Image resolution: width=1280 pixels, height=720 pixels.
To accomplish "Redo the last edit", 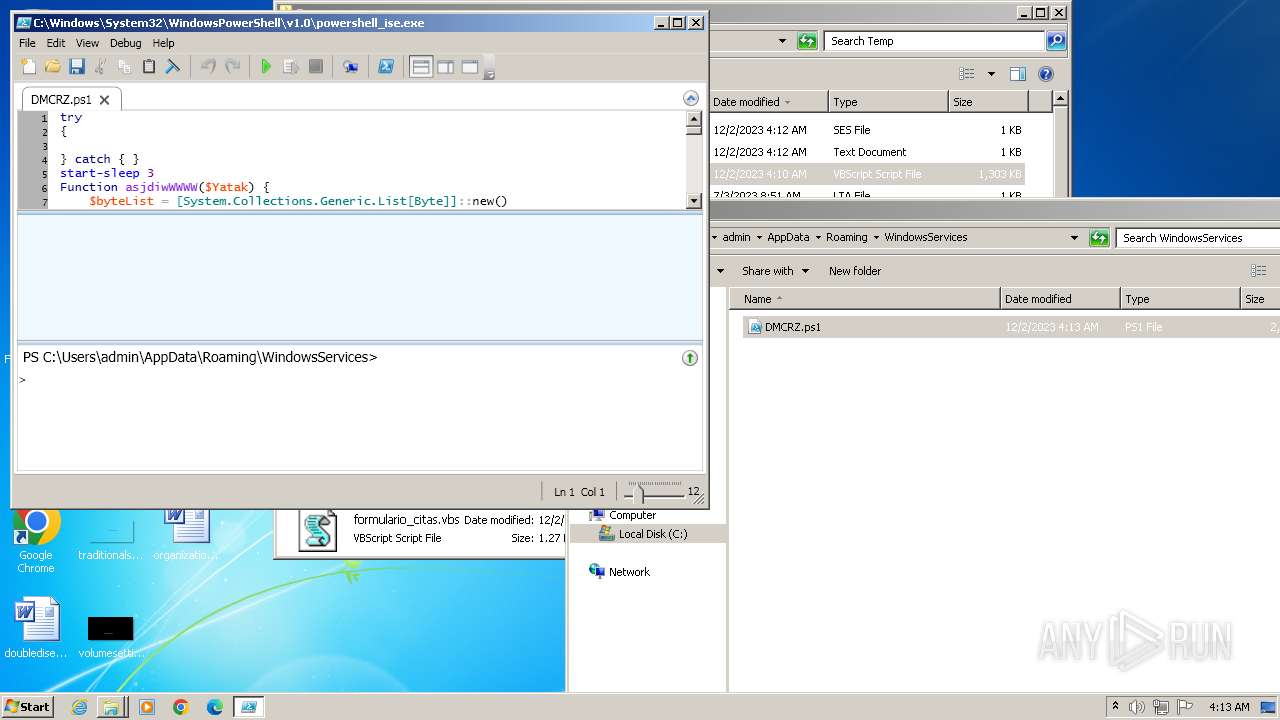I will tap(232, 67).
